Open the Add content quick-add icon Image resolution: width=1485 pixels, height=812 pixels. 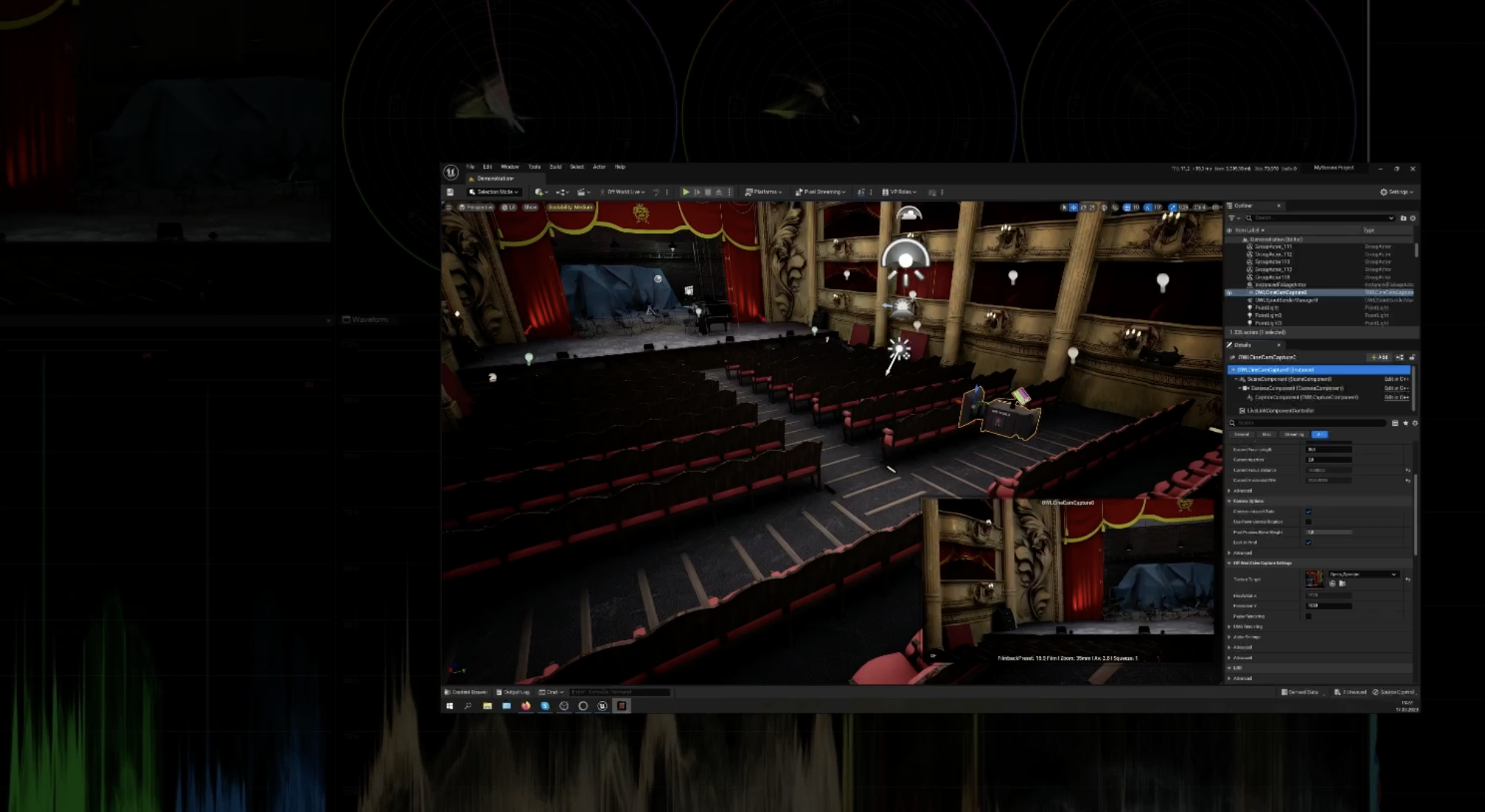point(540,192)
